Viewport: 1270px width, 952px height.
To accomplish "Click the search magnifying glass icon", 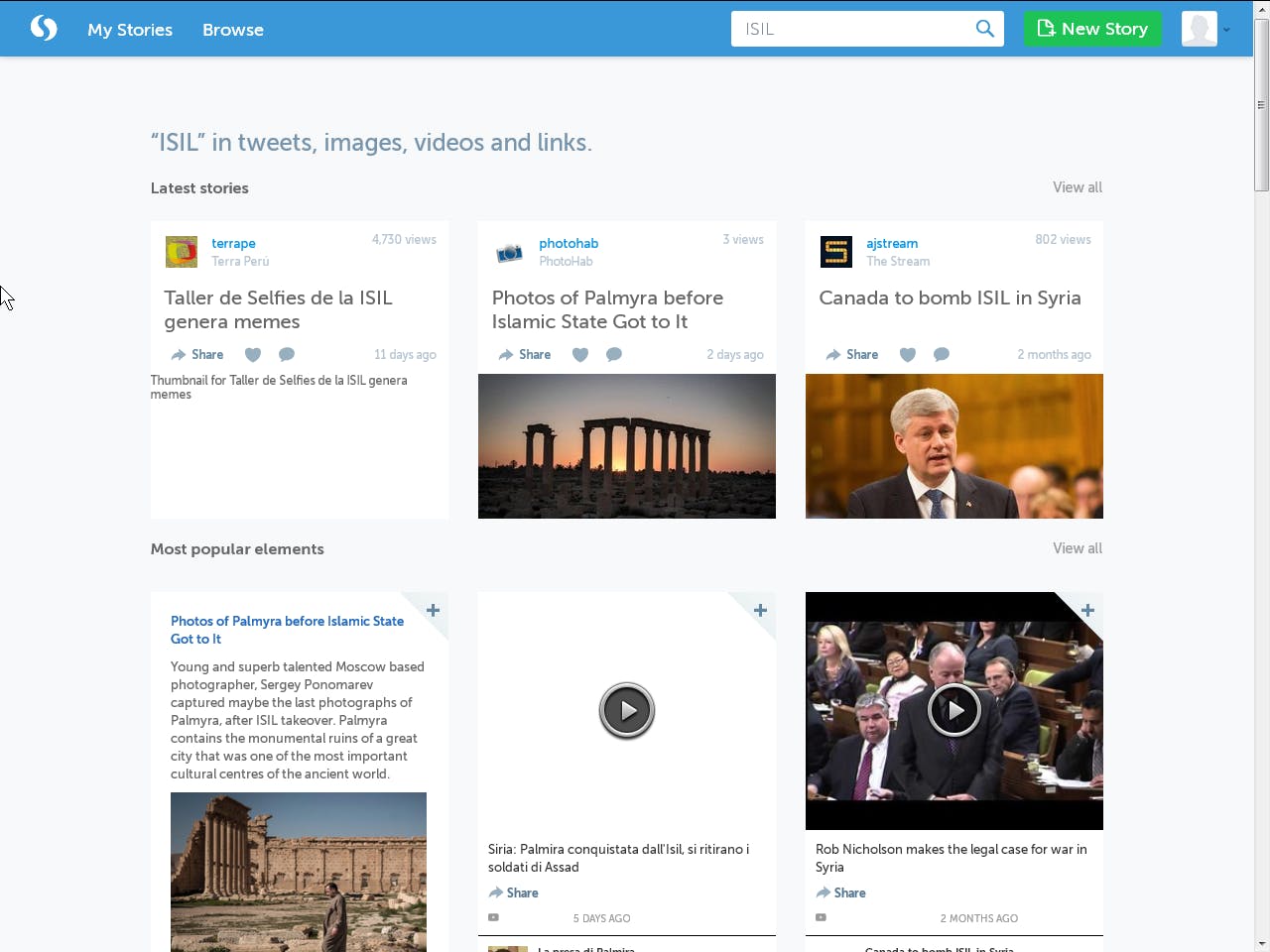I will (984, 29).
